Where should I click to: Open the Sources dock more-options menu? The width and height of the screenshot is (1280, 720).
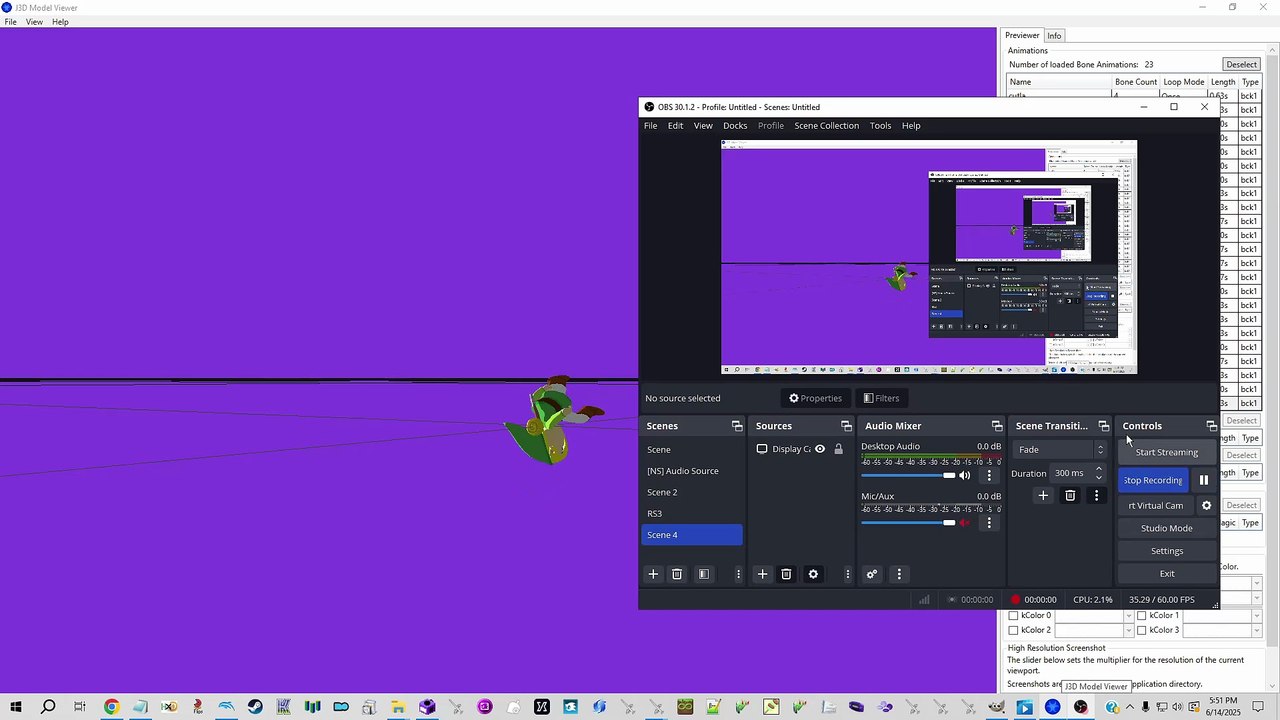(848, 574)
